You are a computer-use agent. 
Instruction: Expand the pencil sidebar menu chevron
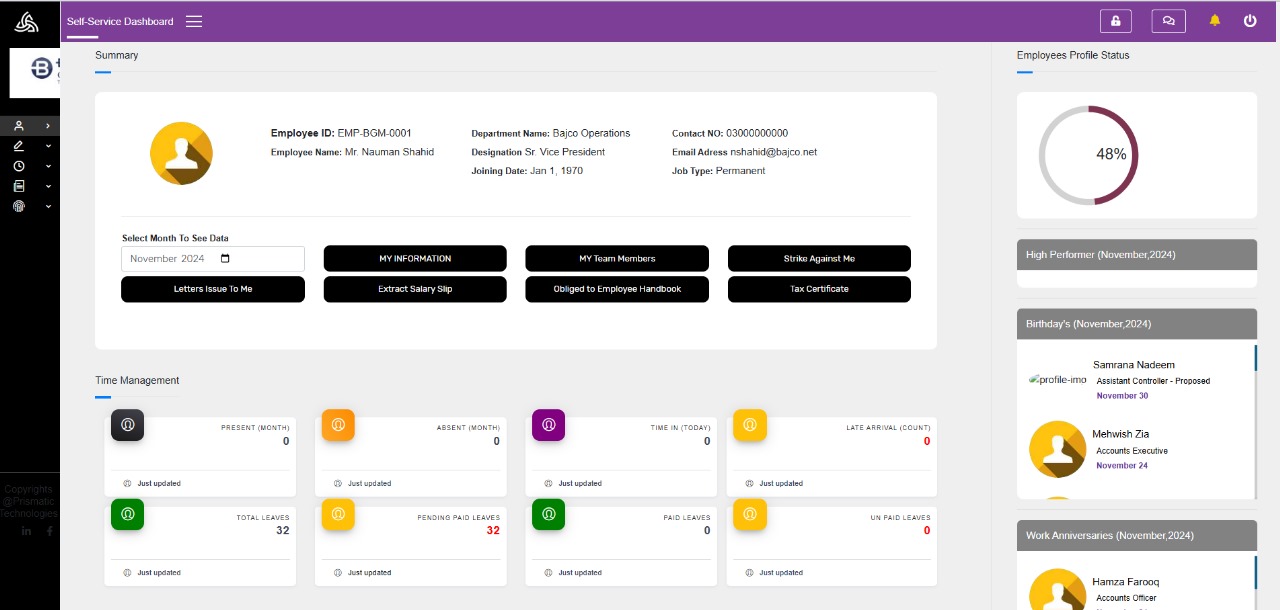tap(48, 146)
